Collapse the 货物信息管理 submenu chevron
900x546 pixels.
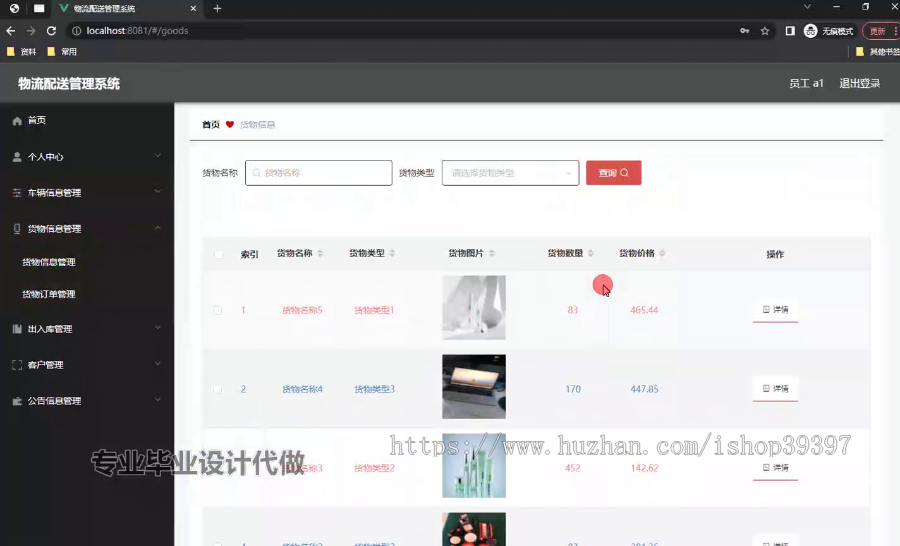point(157,228)
